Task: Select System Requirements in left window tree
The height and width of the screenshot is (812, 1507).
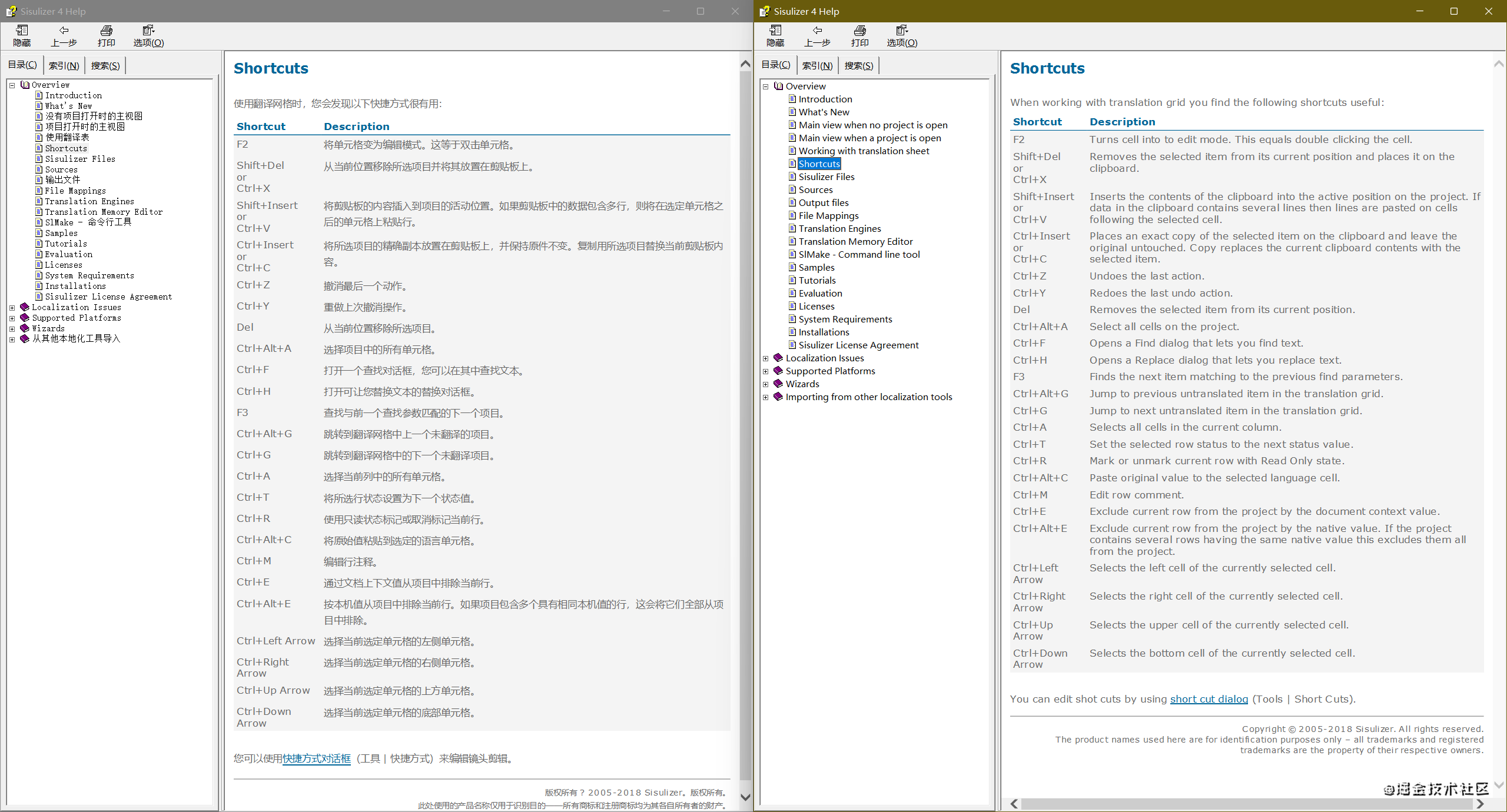Action: 89,275
